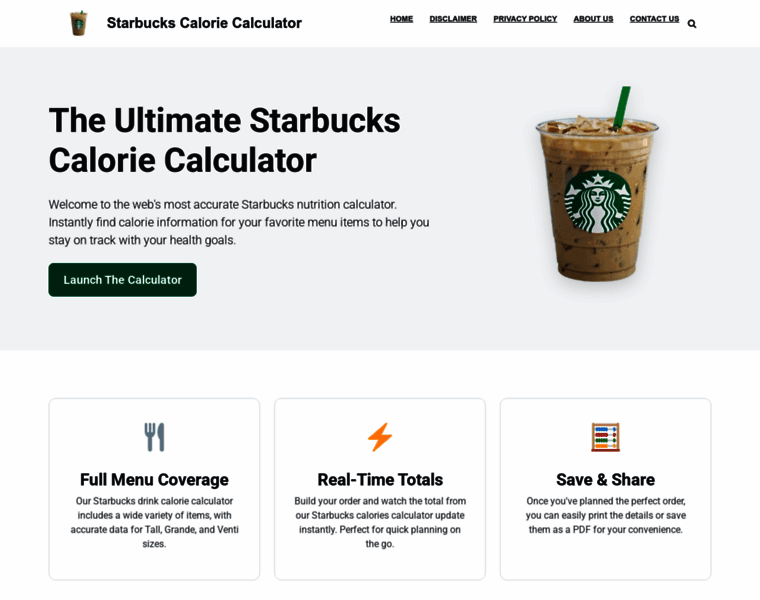Click the Real-Time Totals description text
Image resolution: width=760 pixels, height=600 pixels.
(x=380, y=522)
